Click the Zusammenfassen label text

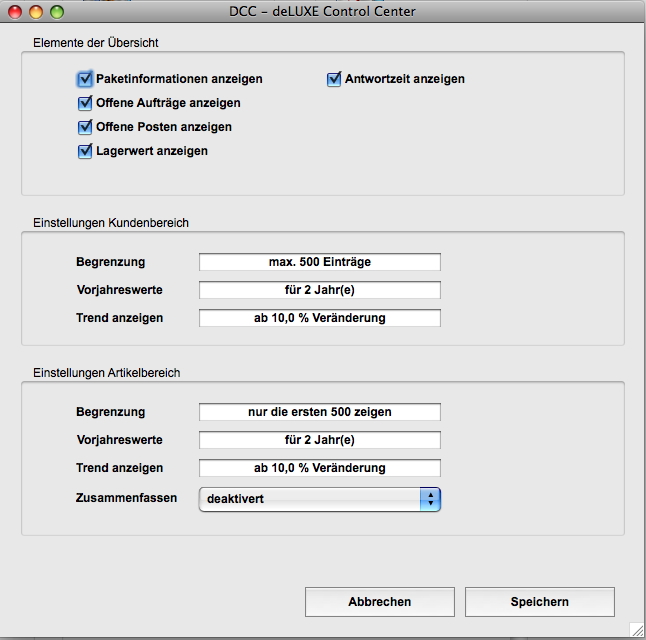coord(126,497)
